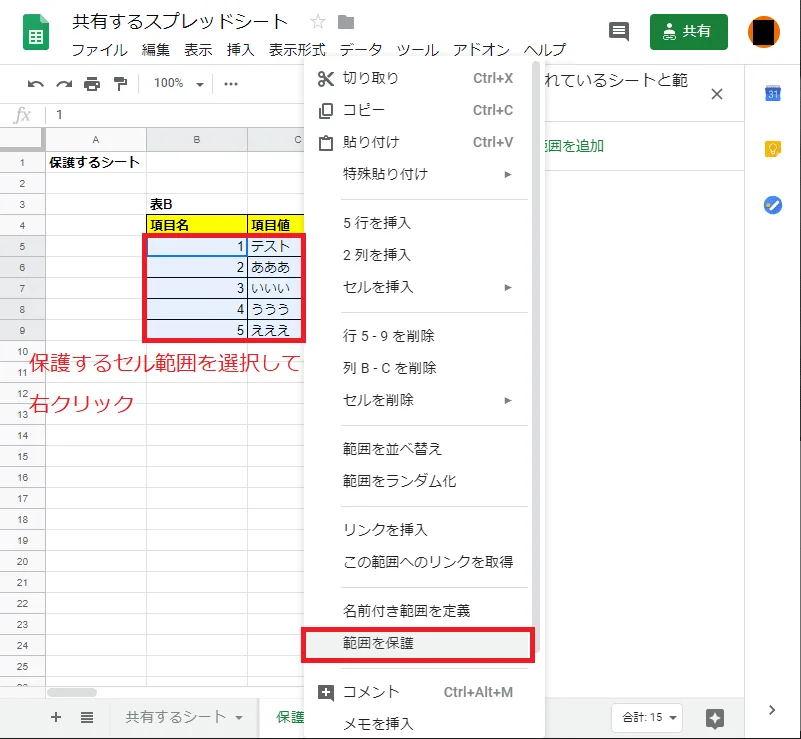Select 範囲を並べ替え
The height and width of the screenshot is (739, 801).
point(418,449)
